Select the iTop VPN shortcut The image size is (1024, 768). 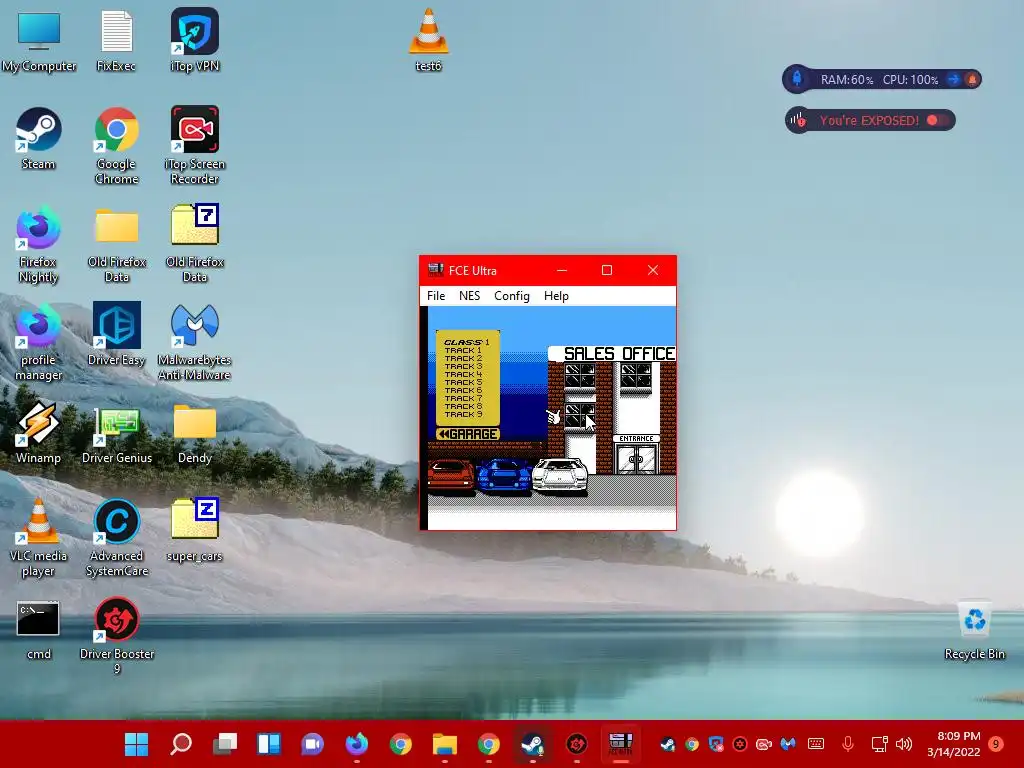point(195,41)
